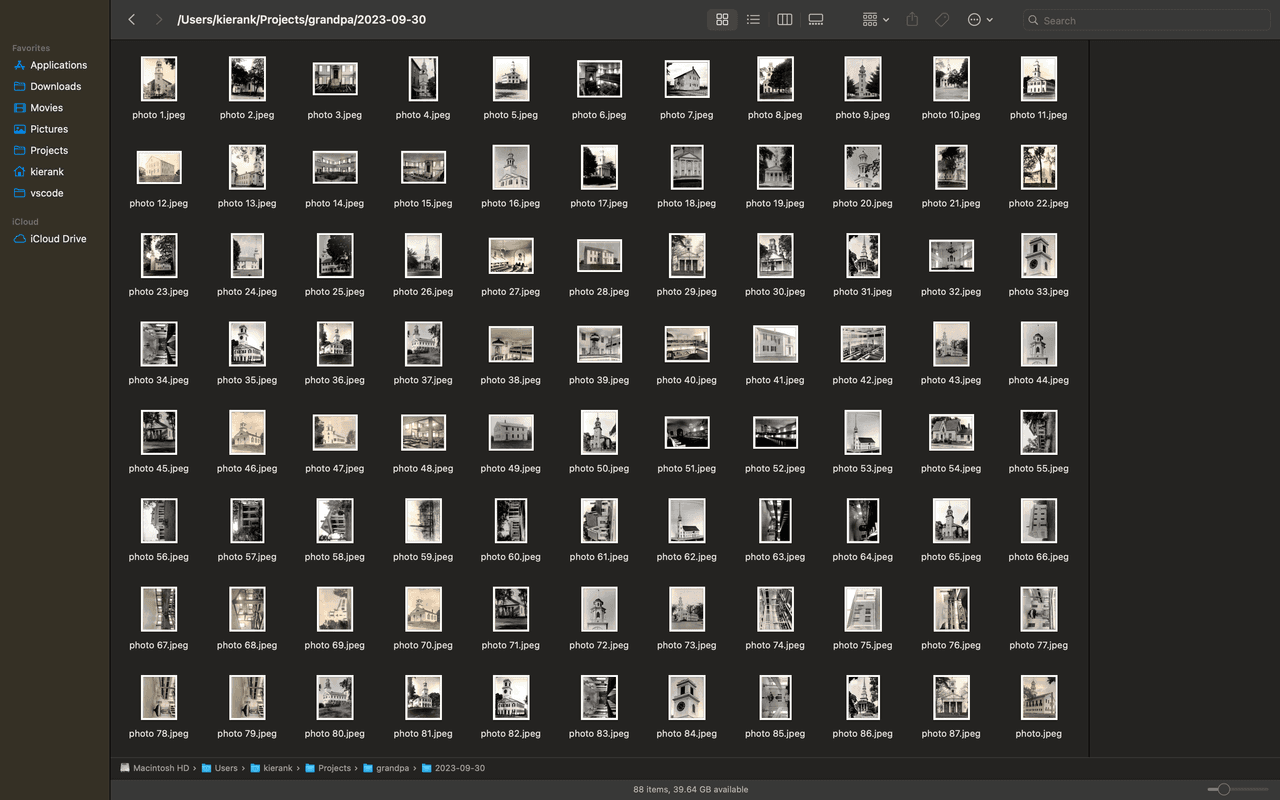
Task: Click the Projects folder in path bar
Action: pos(334,768)
